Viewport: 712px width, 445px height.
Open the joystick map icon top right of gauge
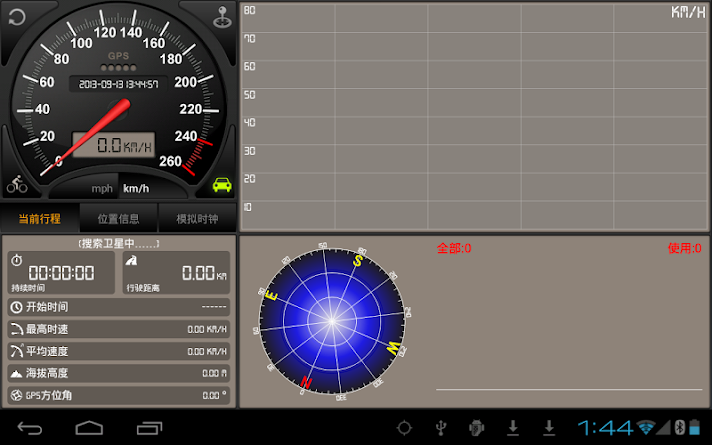click(222, 17)
